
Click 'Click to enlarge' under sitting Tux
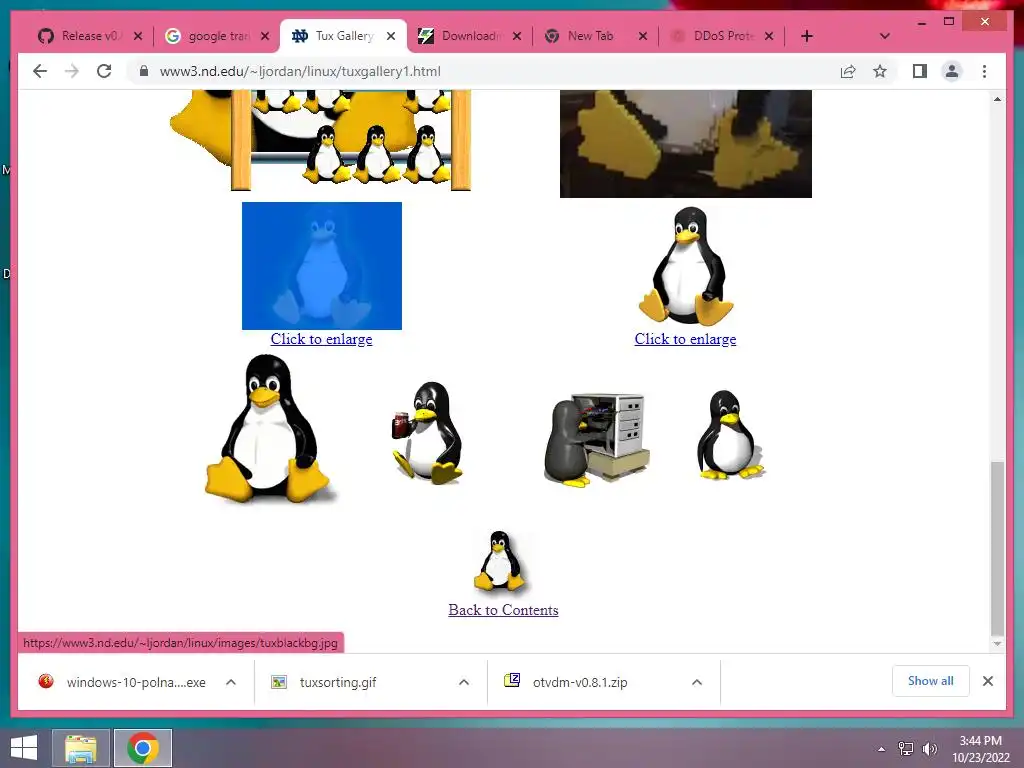685,339
